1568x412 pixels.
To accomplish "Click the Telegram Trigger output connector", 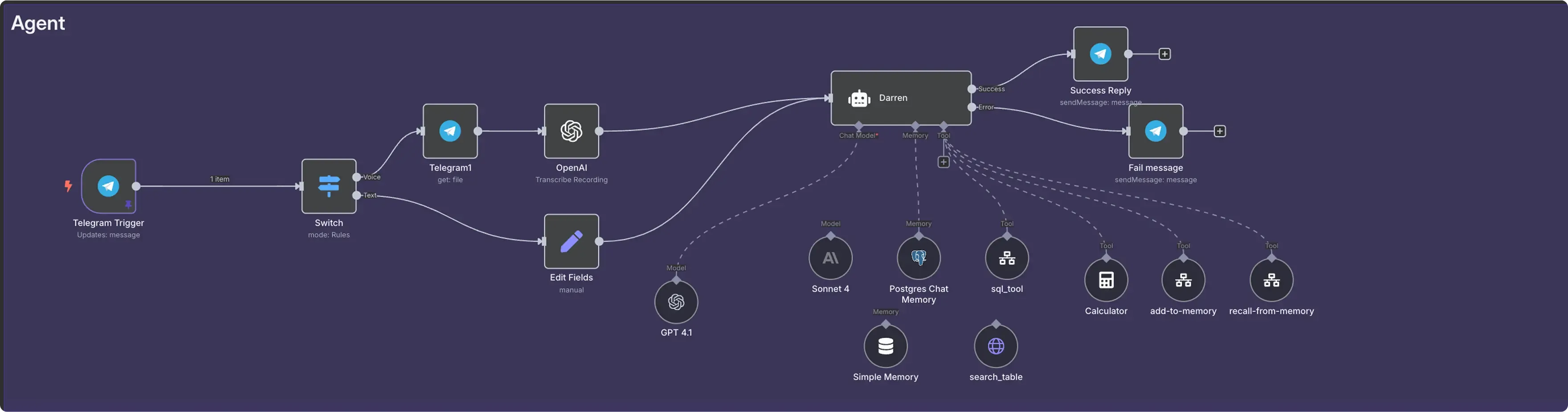I will (x=136, y=186).
